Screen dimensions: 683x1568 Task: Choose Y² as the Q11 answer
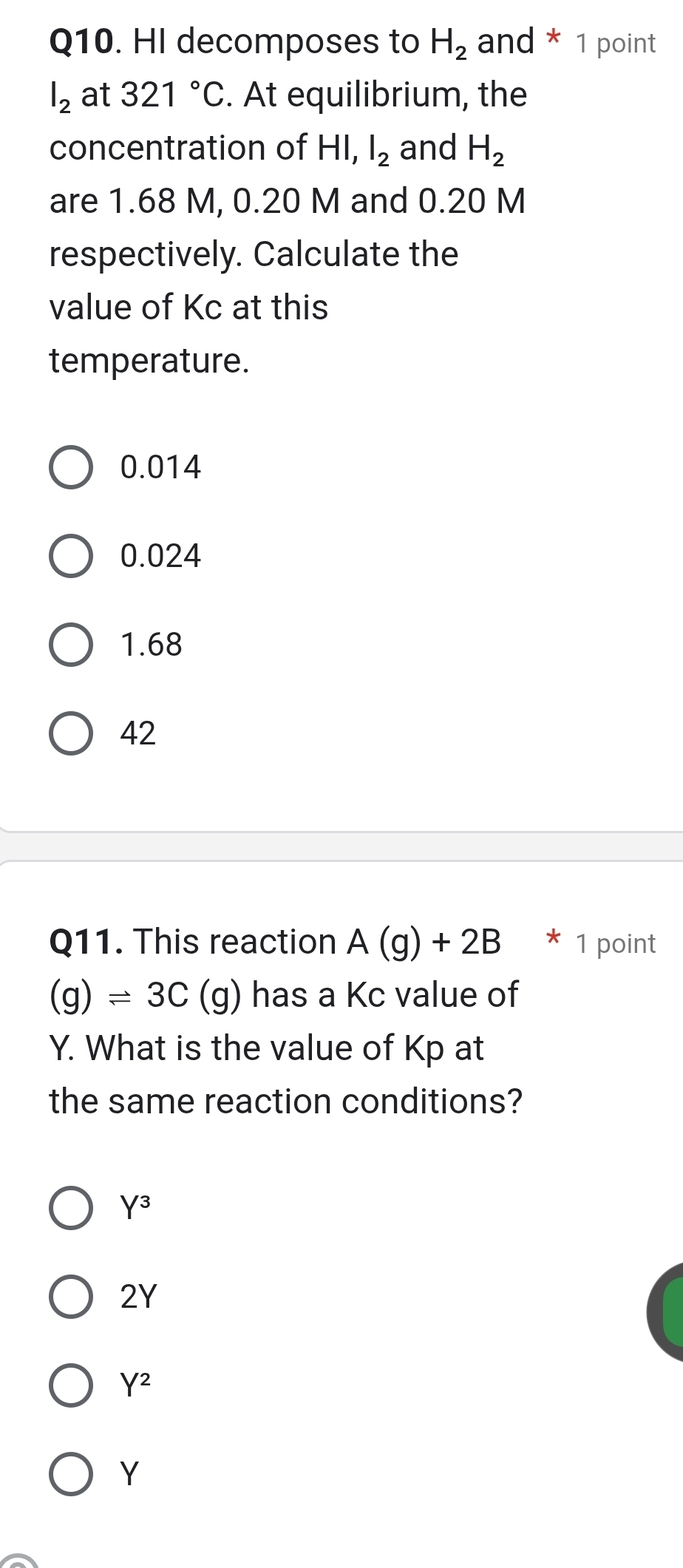pos(72,1385)
